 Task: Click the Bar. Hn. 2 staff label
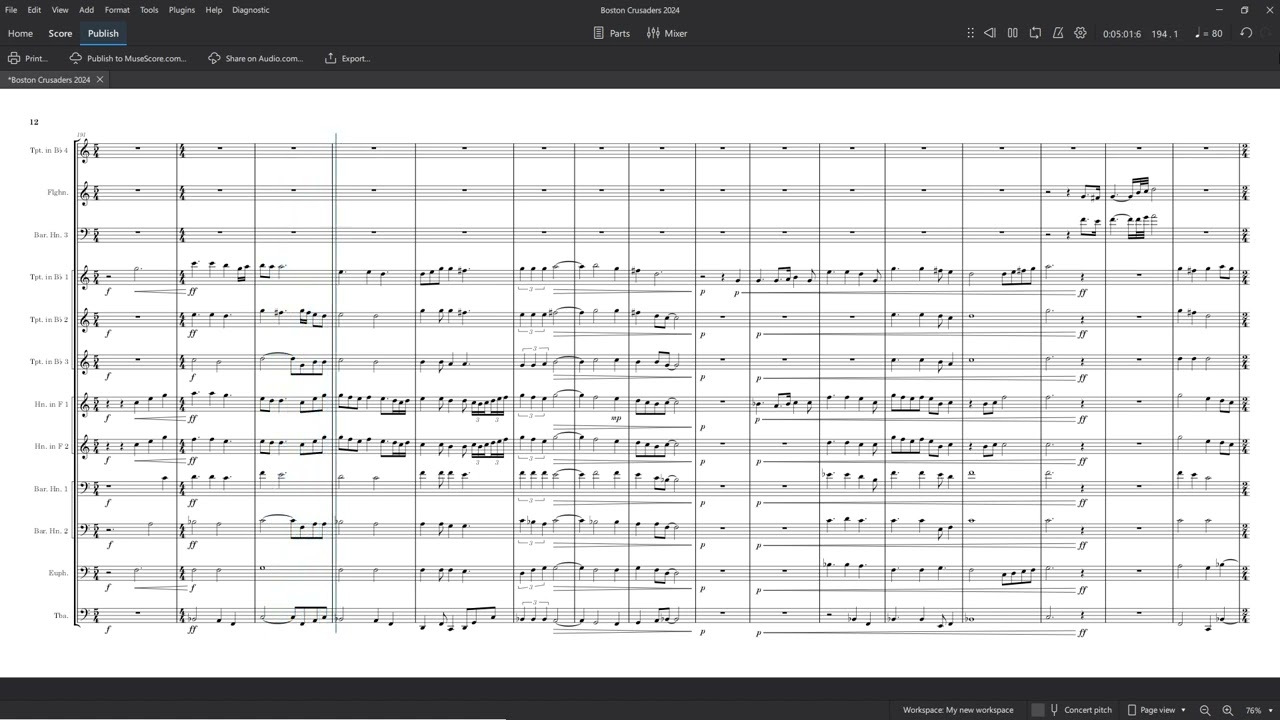pos(51,531)
